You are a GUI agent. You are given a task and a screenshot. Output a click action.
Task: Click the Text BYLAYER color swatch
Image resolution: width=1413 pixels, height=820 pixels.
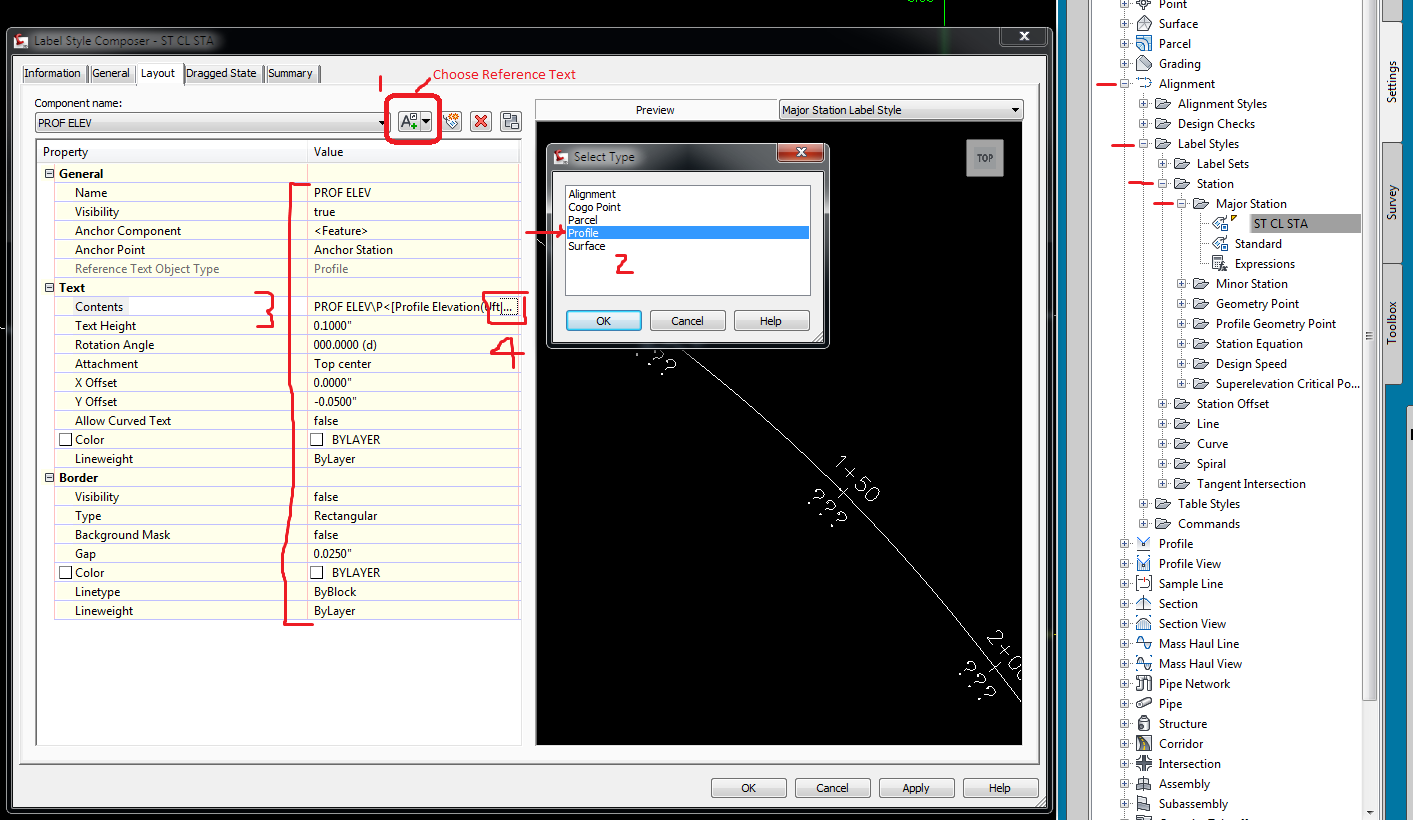316,440
